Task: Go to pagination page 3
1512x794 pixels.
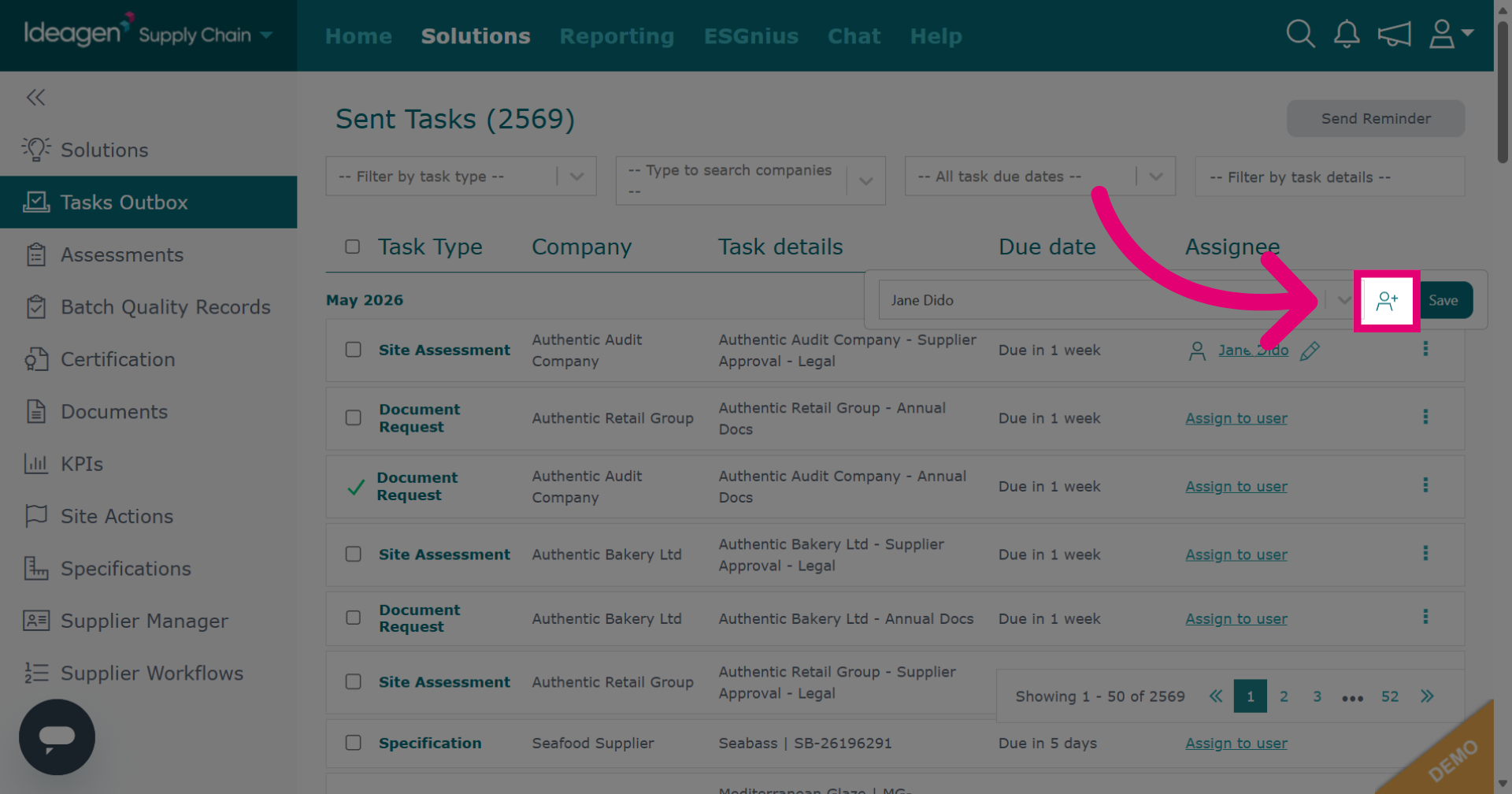Action: pos(1317,696)
